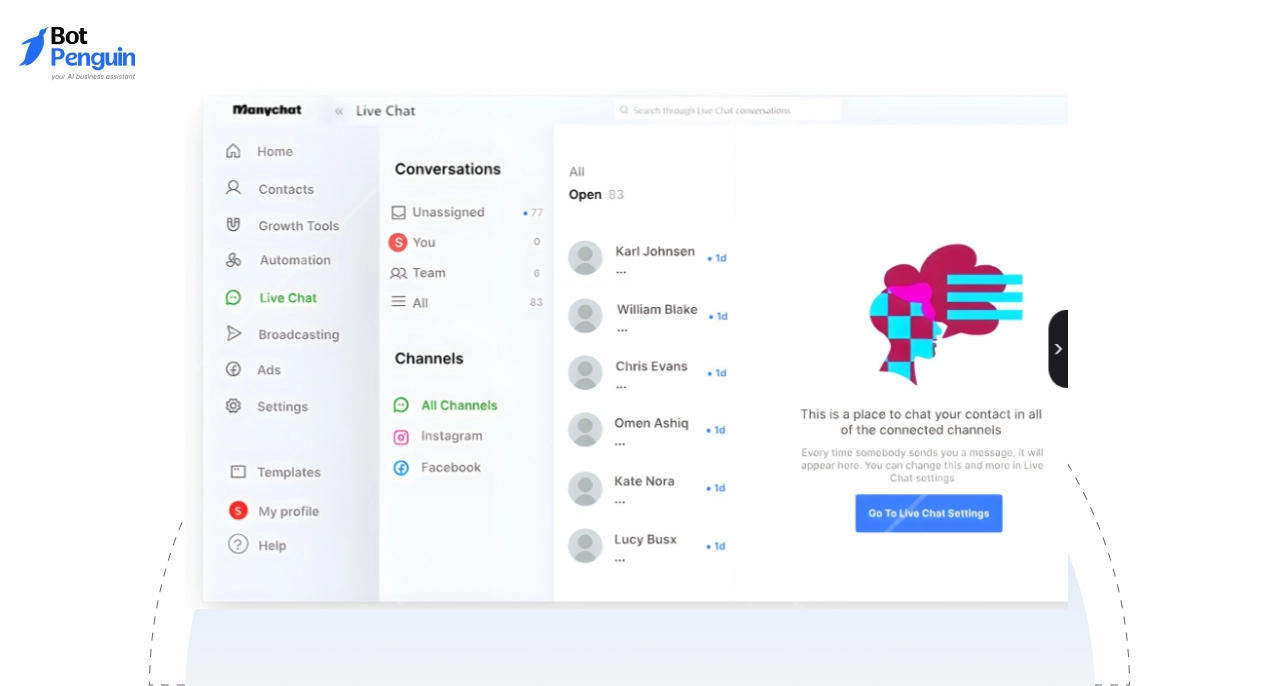Screen dimensions: 1288x686
Task: Switch to the All status tab
Action: pyautogui.click(x=577, y=172)
